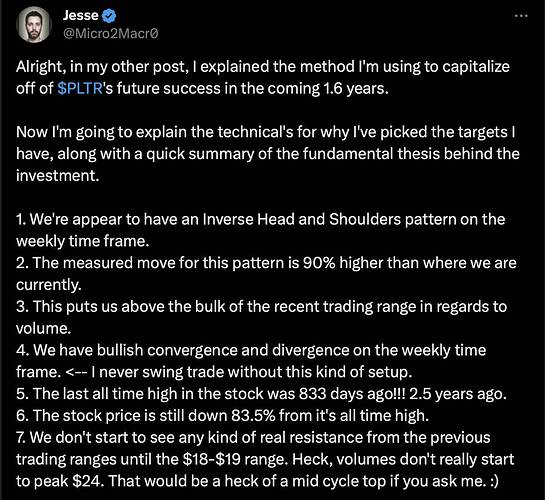Click the opening paragraph starting with Alright
The width and height of the screenshot is (545, 500).
pos(263,77)
